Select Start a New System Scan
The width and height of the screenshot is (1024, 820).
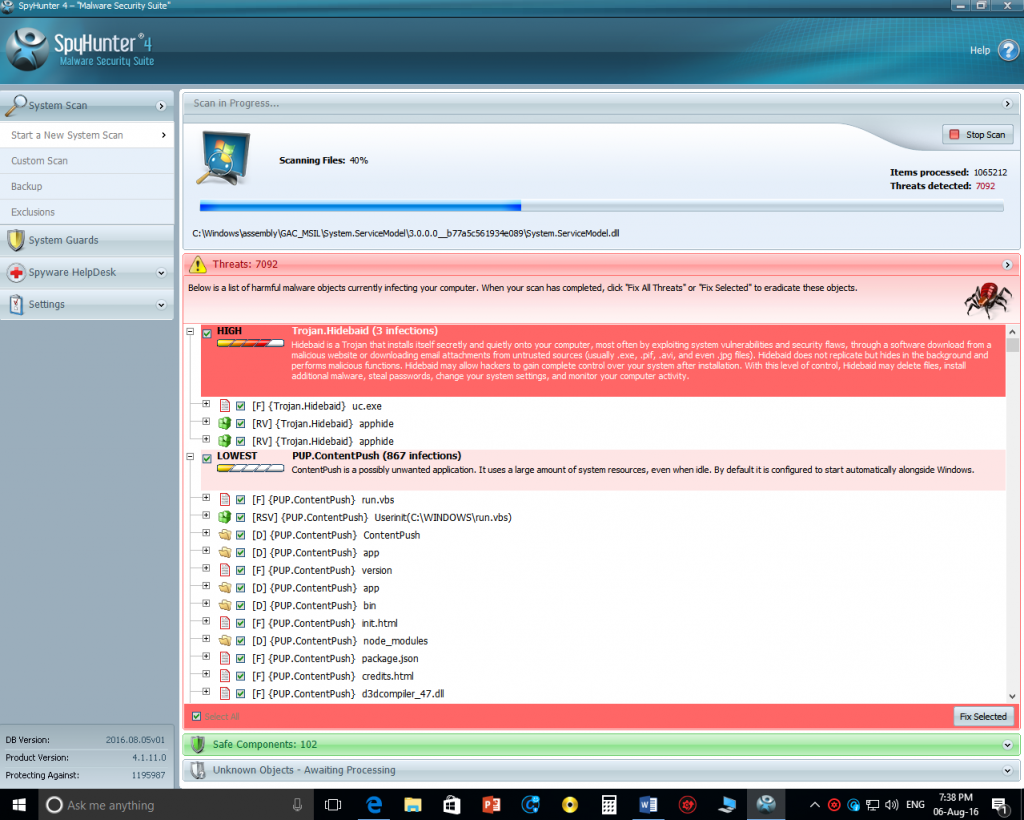pyautogui.click(x=87, y=135)
